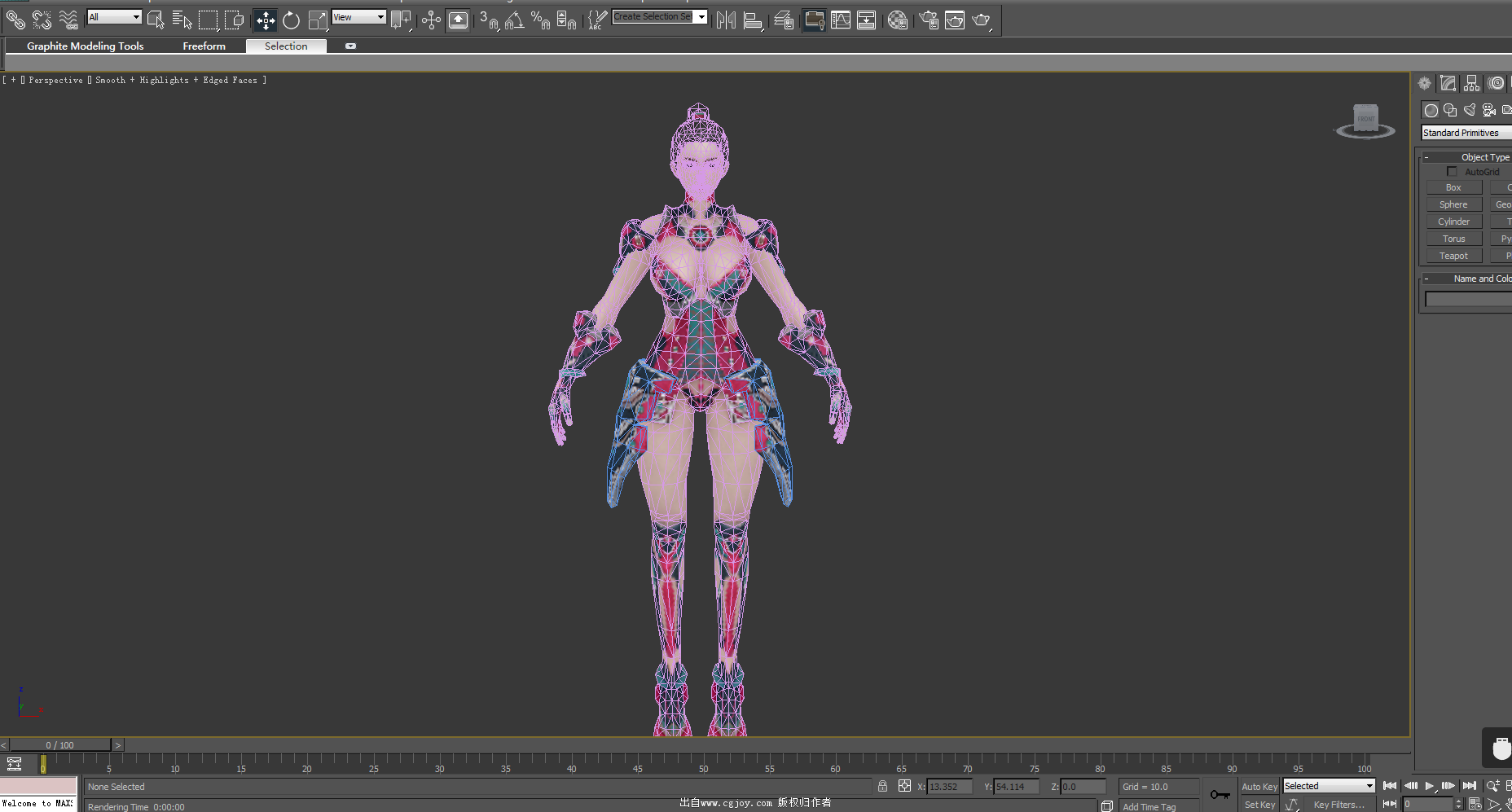Select the Lights category icon
This screenshot has width=1512, height=812.
(1470, 110)
